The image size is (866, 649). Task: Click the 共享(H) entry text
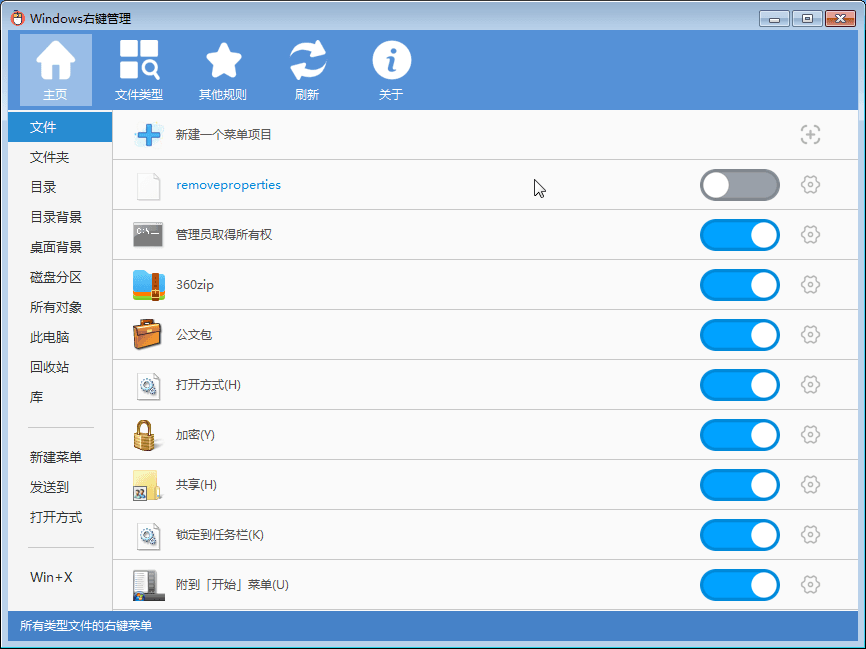196,485
